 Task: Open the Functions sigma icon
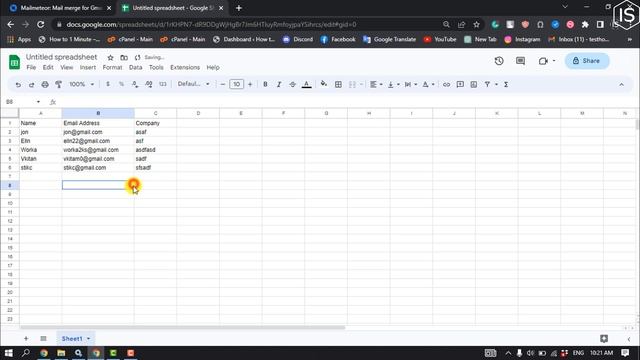click(x=506, y=84)
